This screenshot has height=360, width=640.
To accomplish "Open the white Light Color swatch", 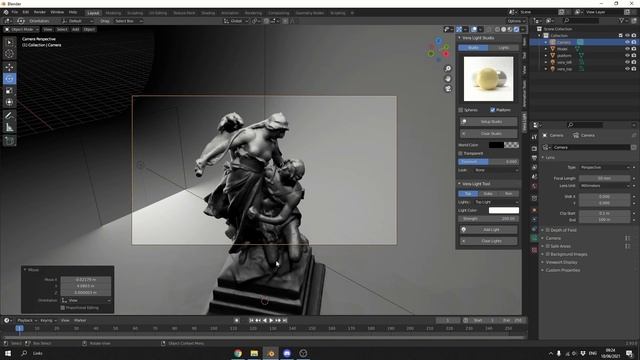I will 504,210.
